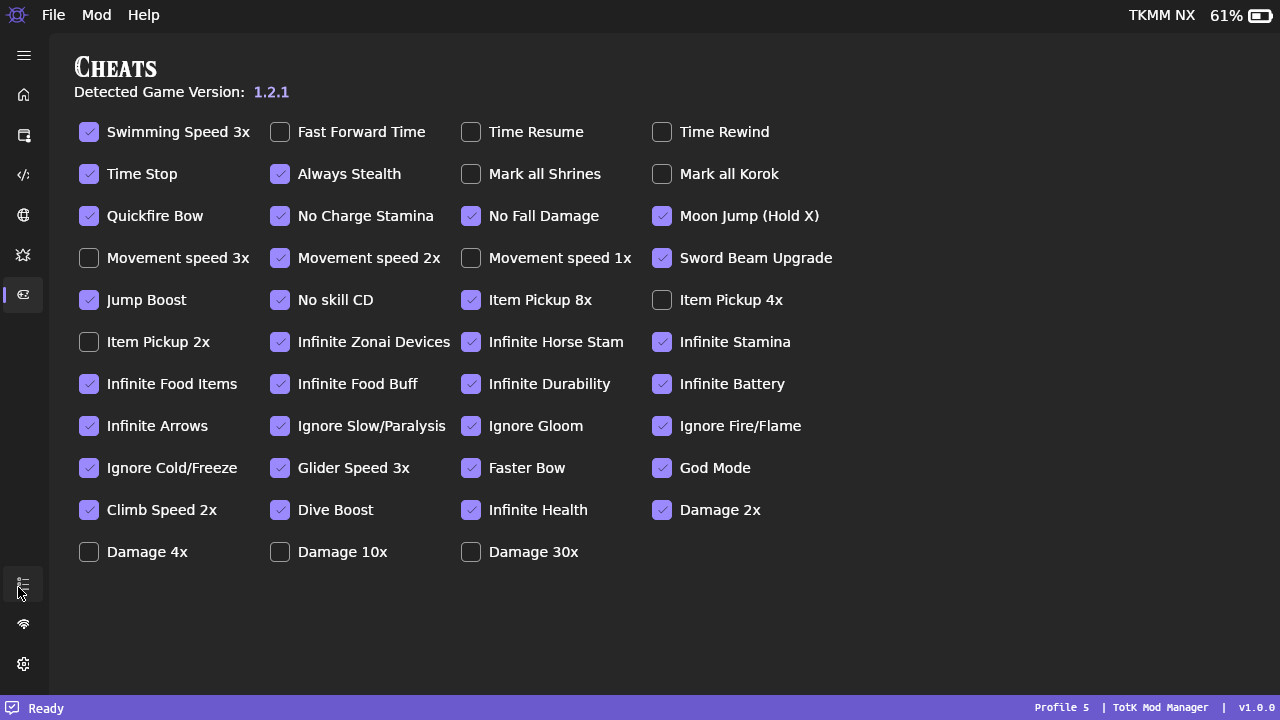Viewport: 1280px width, 720px height.
Task: Open the logs panel near the bottom sidebar
Action: [x=23, y=585]
